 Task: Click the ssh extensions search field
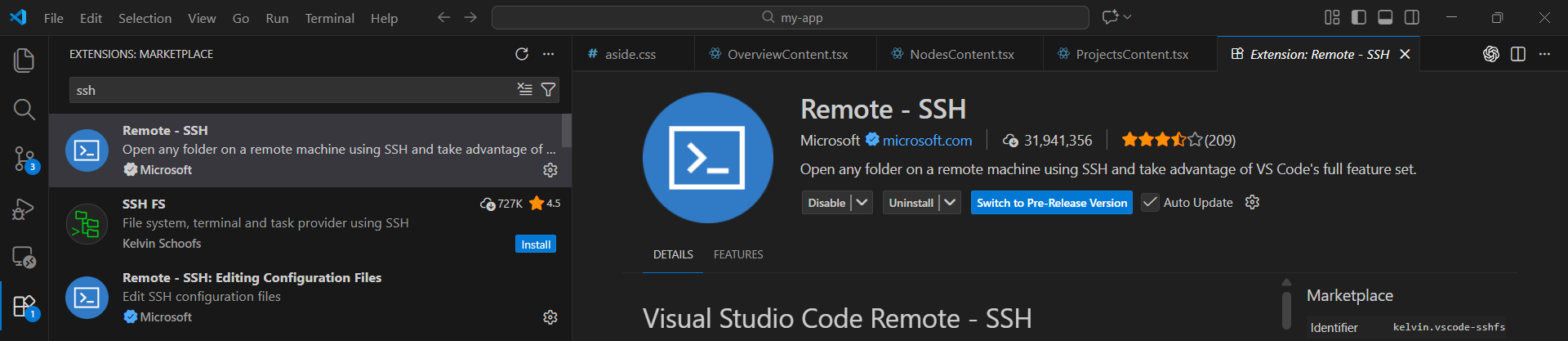coord(294,90)
